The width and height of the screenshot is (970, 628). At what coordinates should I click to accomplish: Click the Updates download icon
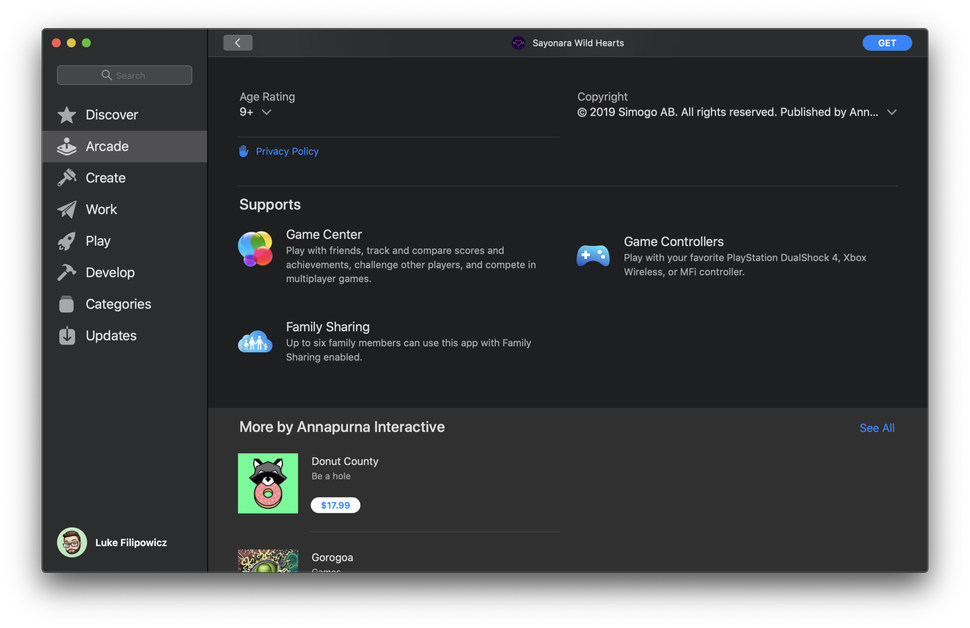(67, 336)
